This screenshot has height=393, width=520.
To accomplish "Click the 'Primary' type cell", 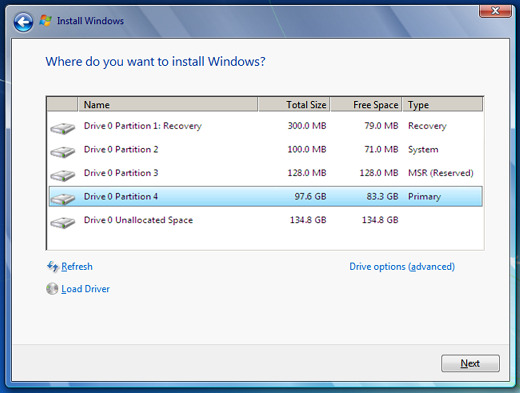I will coord(424,197).
